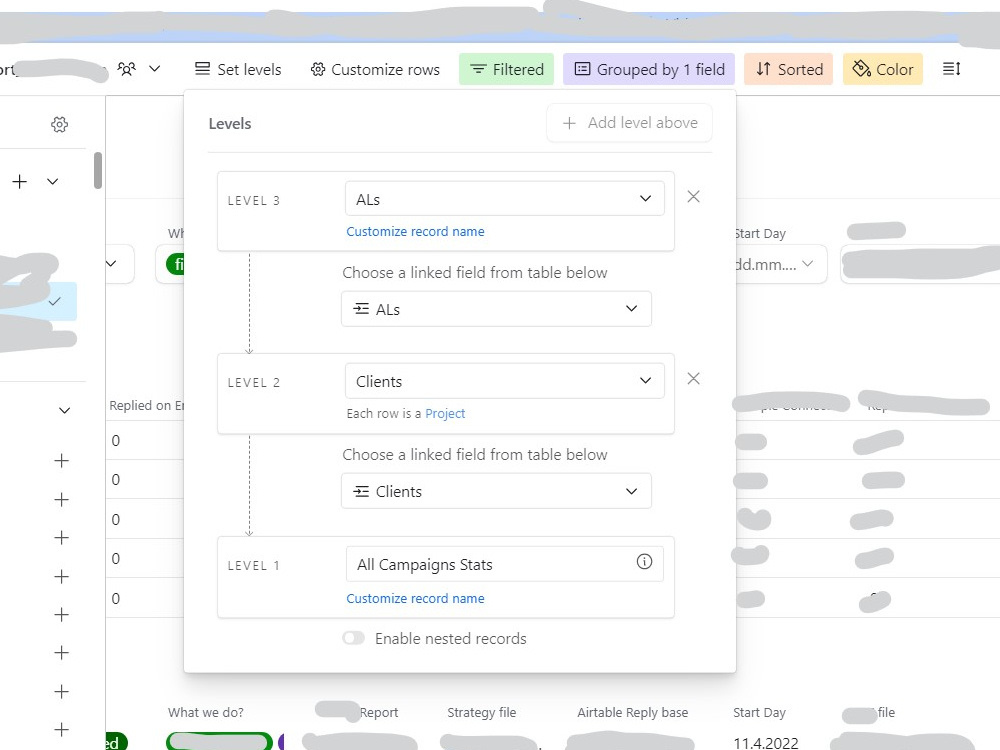This screenshot has width=1000, height=750.
Task: Click the plus icon below the gear
Action: (20, 182)
